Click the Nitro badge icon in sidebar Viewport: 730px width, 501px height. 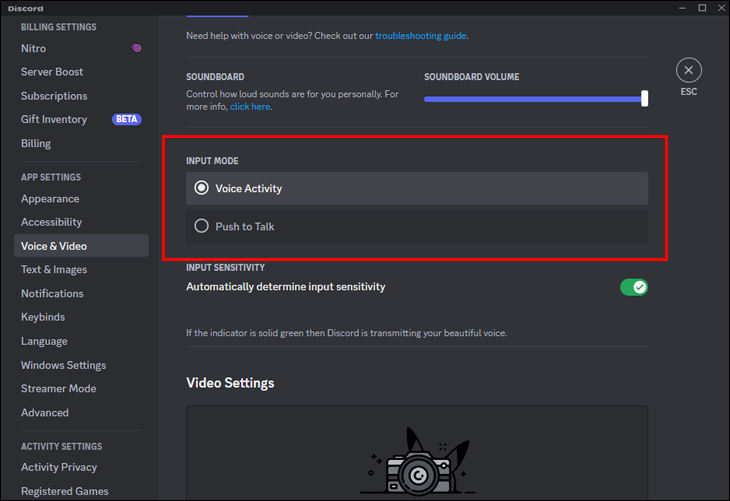coord(136,48)
